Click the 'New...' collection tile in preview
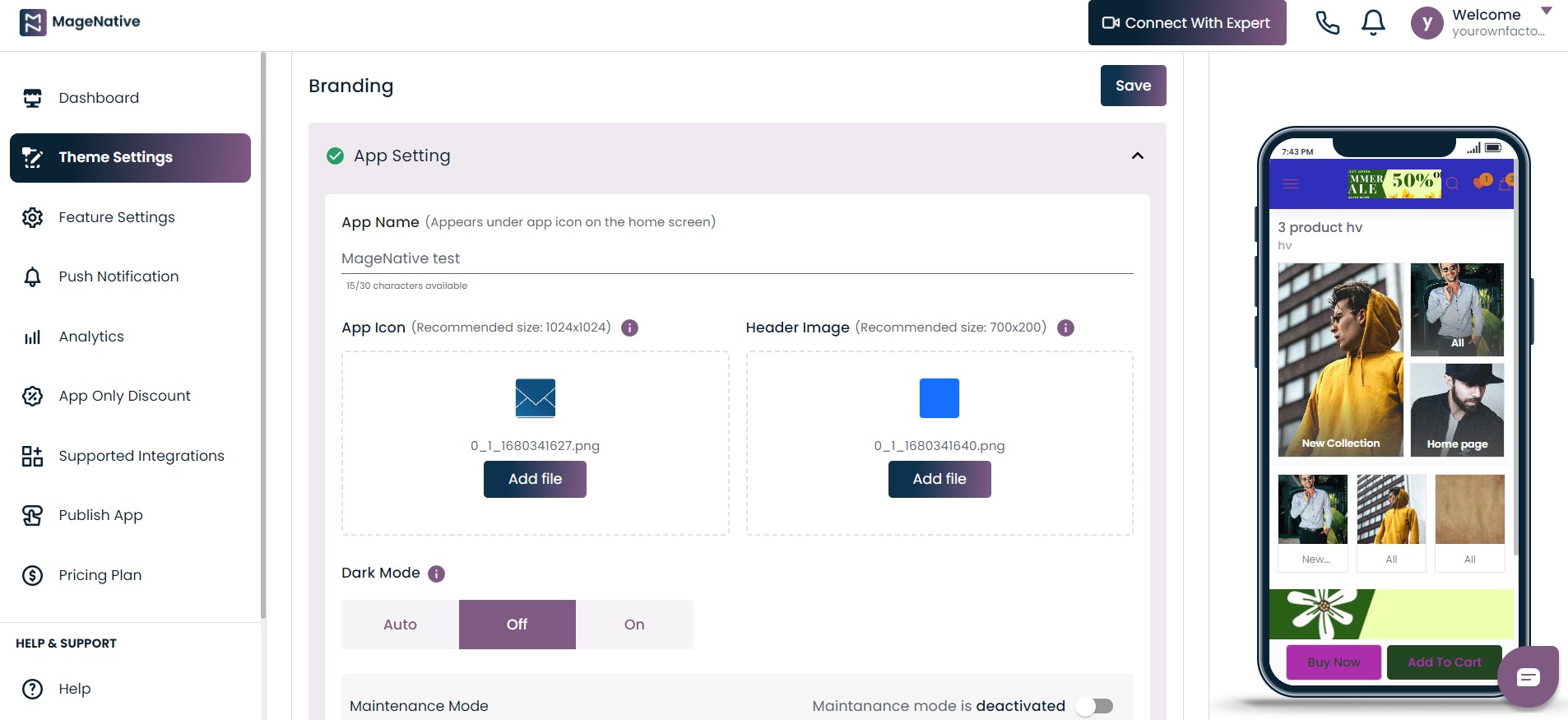Viewport: 1568px width, 720px height. (x=1313, y=523)
